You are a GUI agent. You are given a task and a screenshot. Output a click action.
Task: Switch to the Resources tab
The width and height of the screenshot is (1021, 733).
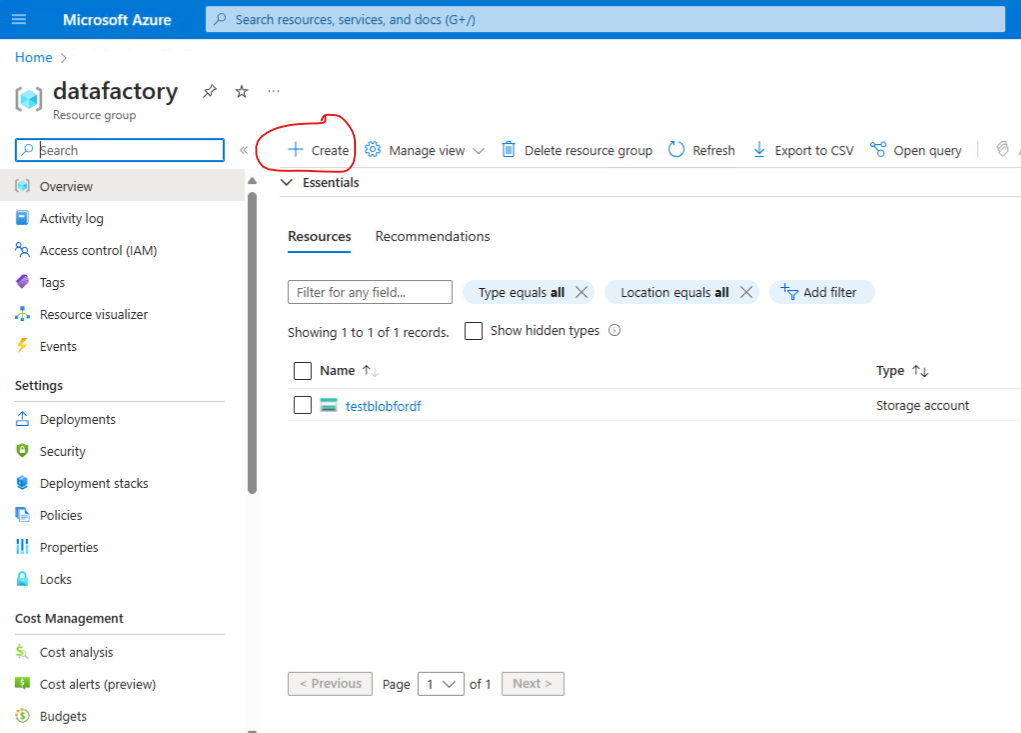pos(319,236)
